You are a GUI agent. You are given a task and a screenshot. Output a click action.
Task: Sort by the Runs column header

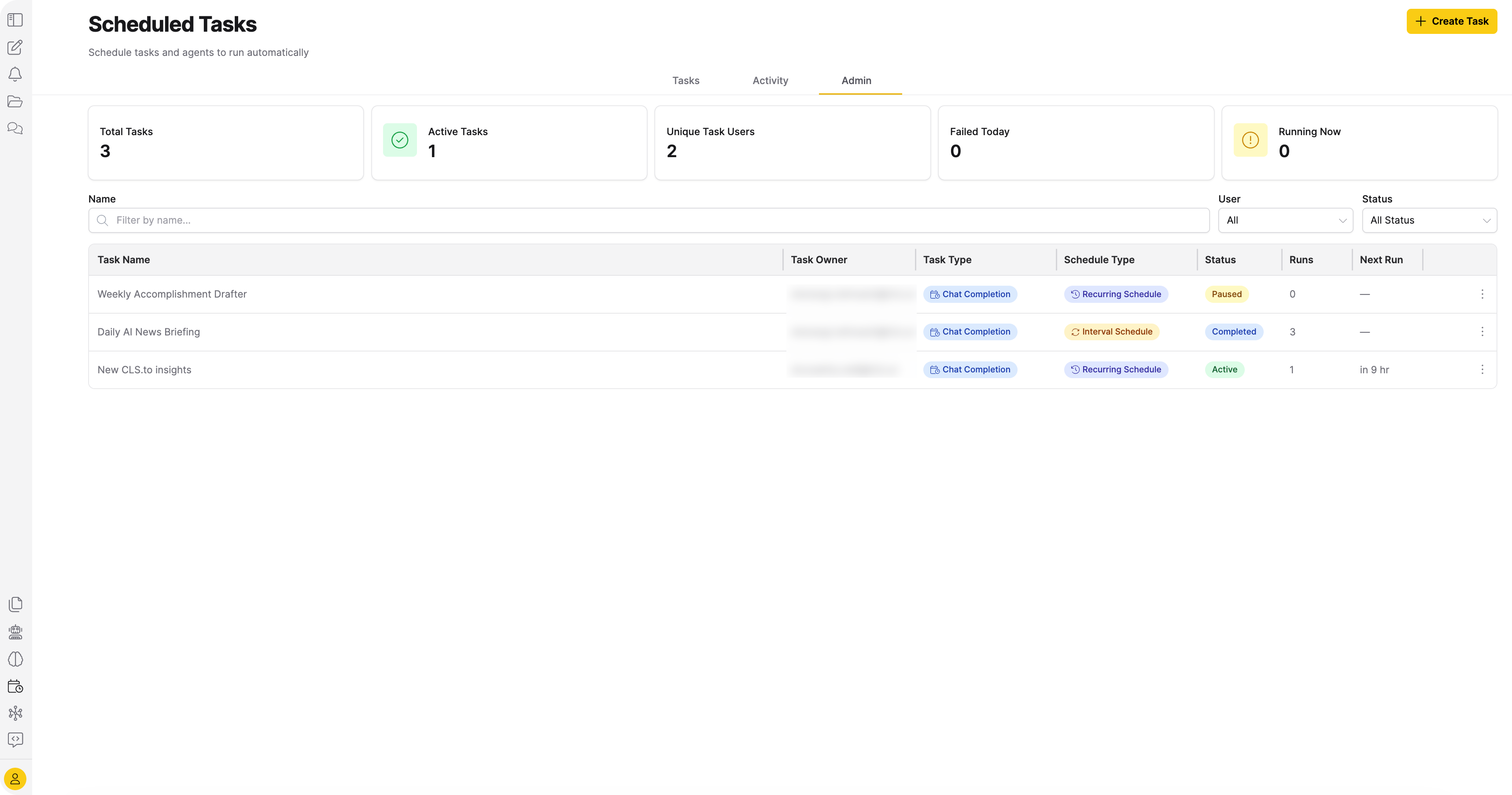point(1301,259)
